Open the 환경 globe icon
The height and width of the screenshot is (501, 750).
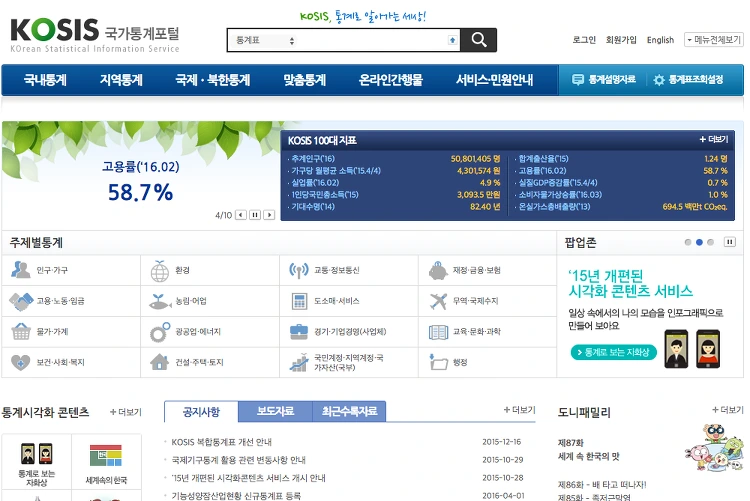[x=160, y=271]
